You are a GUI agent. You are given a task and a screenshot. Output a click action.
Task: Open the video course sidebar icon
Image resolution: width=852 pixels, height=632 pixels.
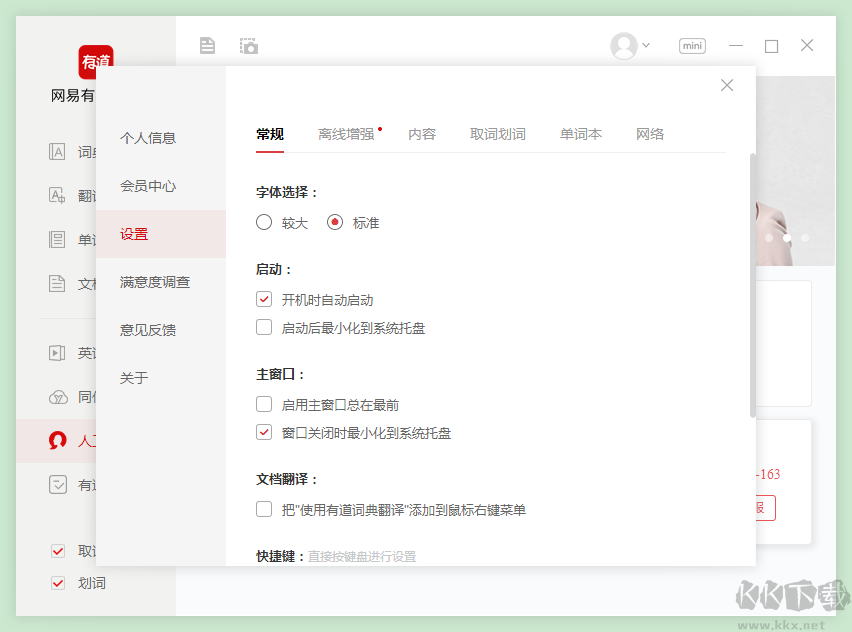tap(58, 353)
